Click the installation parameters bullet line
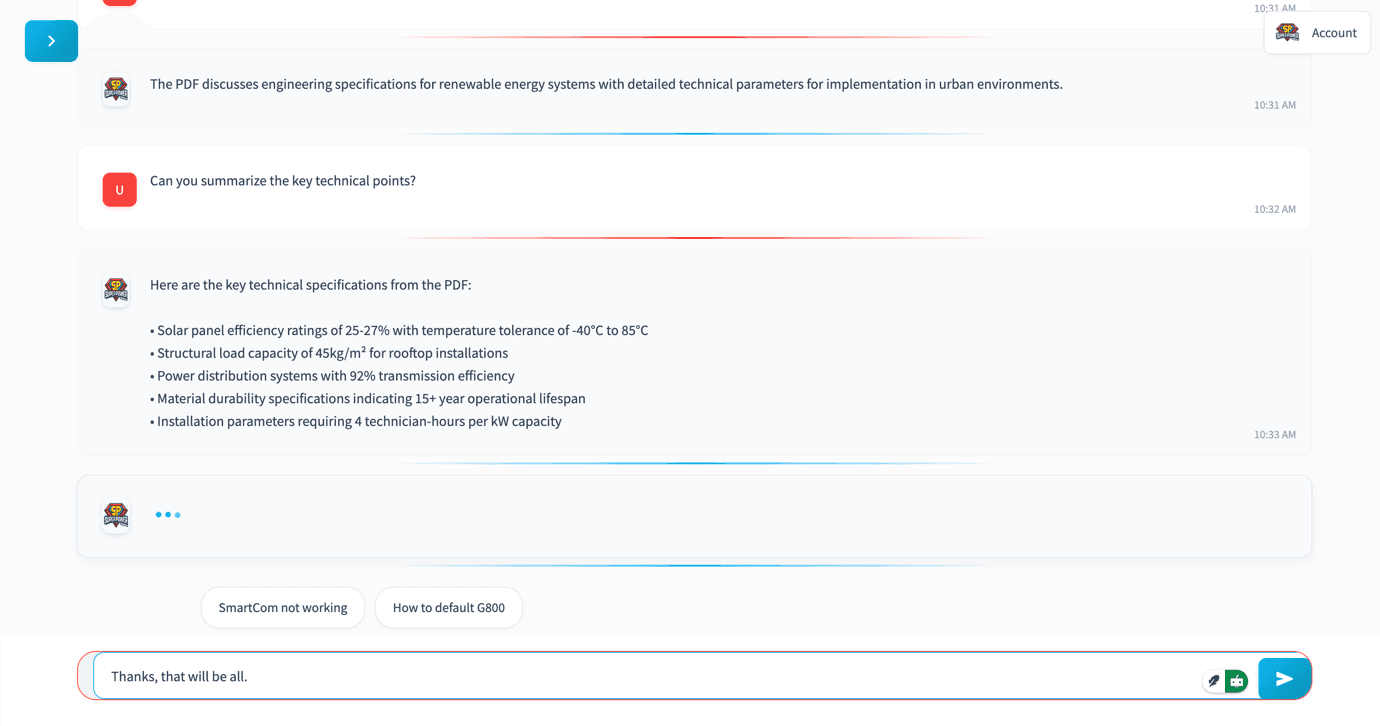 coord(356,422)
